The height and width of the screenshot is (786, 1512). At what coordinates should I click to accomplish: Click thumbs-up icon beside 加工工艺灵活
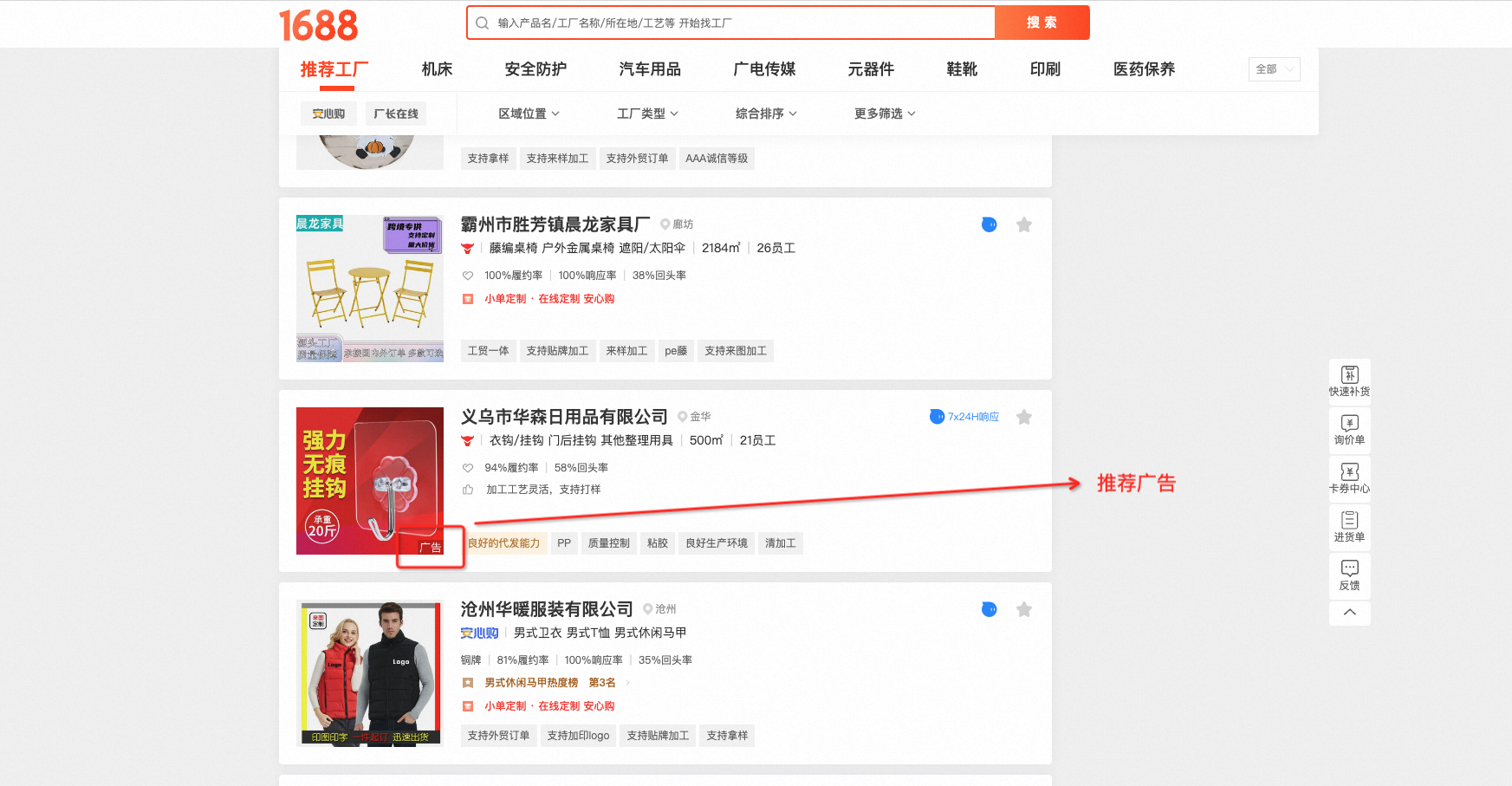coord(468,490)
